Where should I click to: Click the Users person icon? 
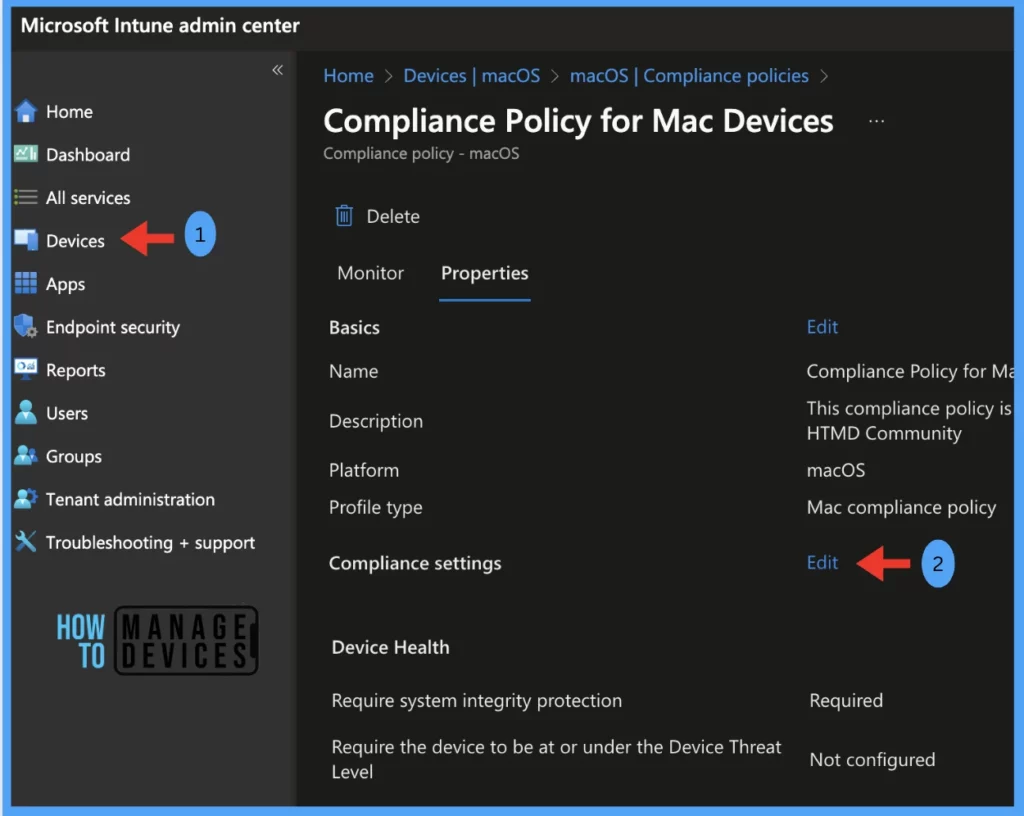[x=25, y=413]
